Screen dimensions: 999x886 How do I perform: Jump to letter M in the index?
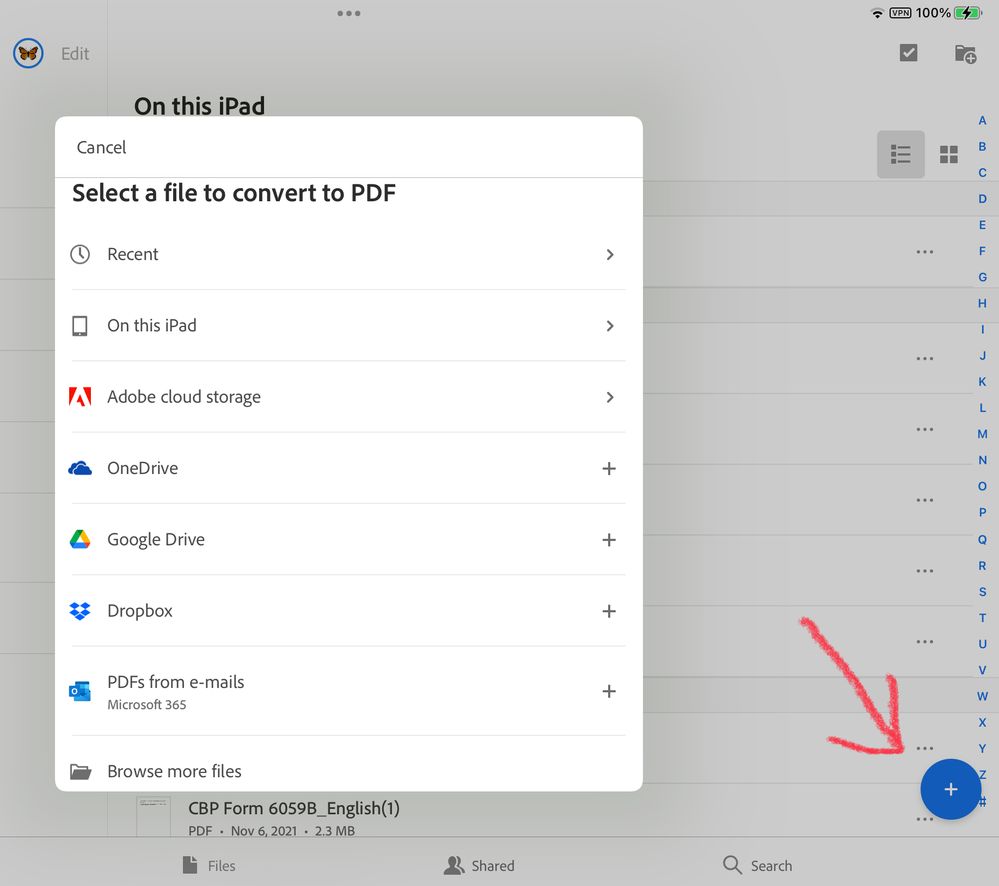pyautogui.click(x=982, y=434)
